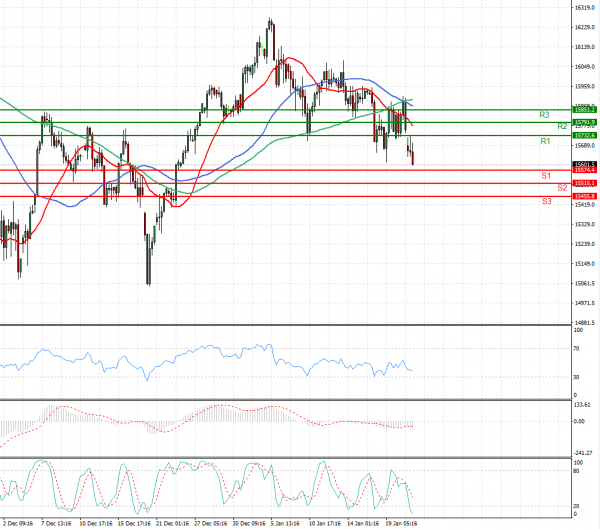Viewport: 600px width, 529px height.
Task: Click the R2 resistance label
Action: point(562,126)
